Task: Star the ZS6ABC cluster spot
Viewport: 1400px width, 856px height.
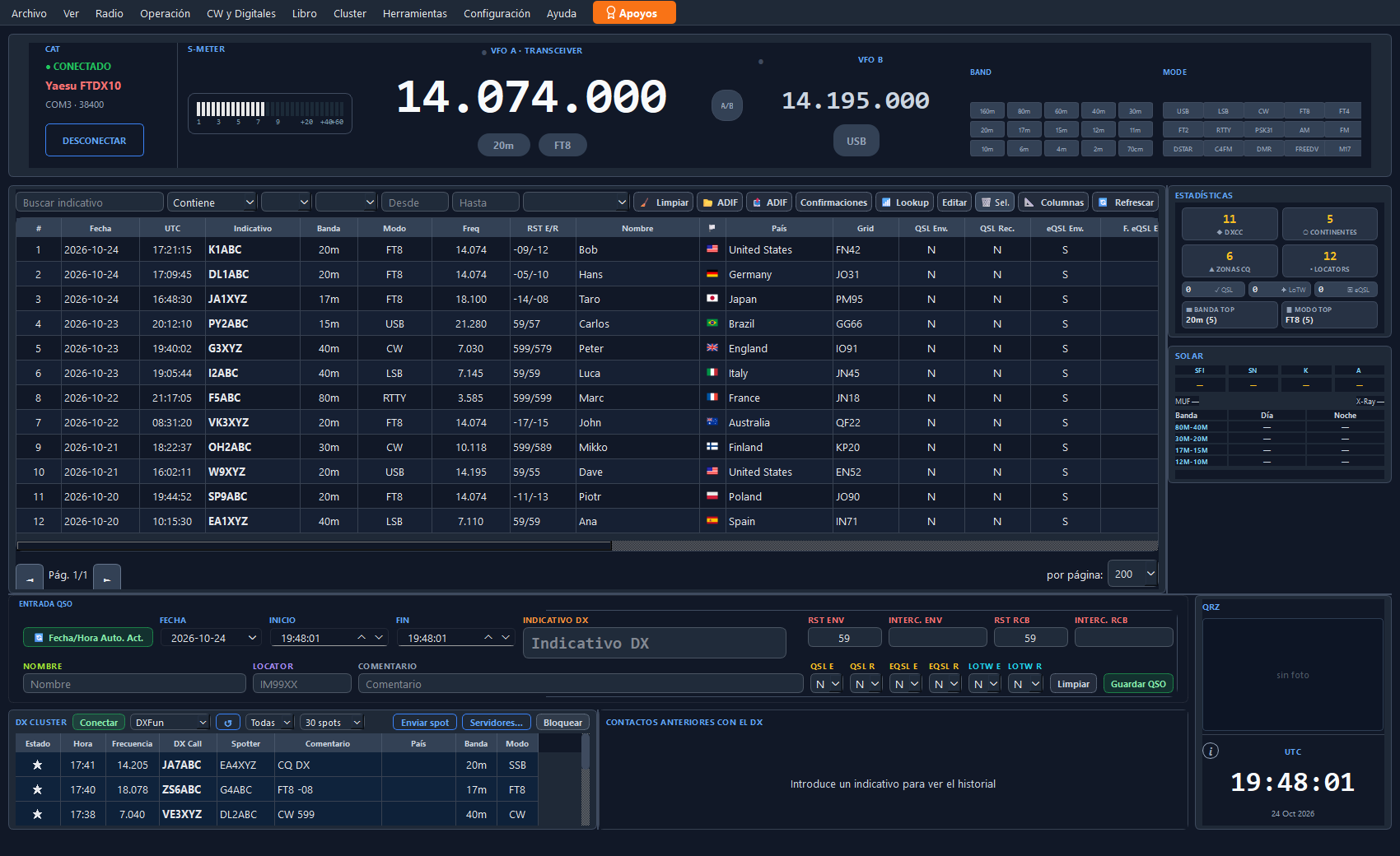Action: (x=37, y=789)
